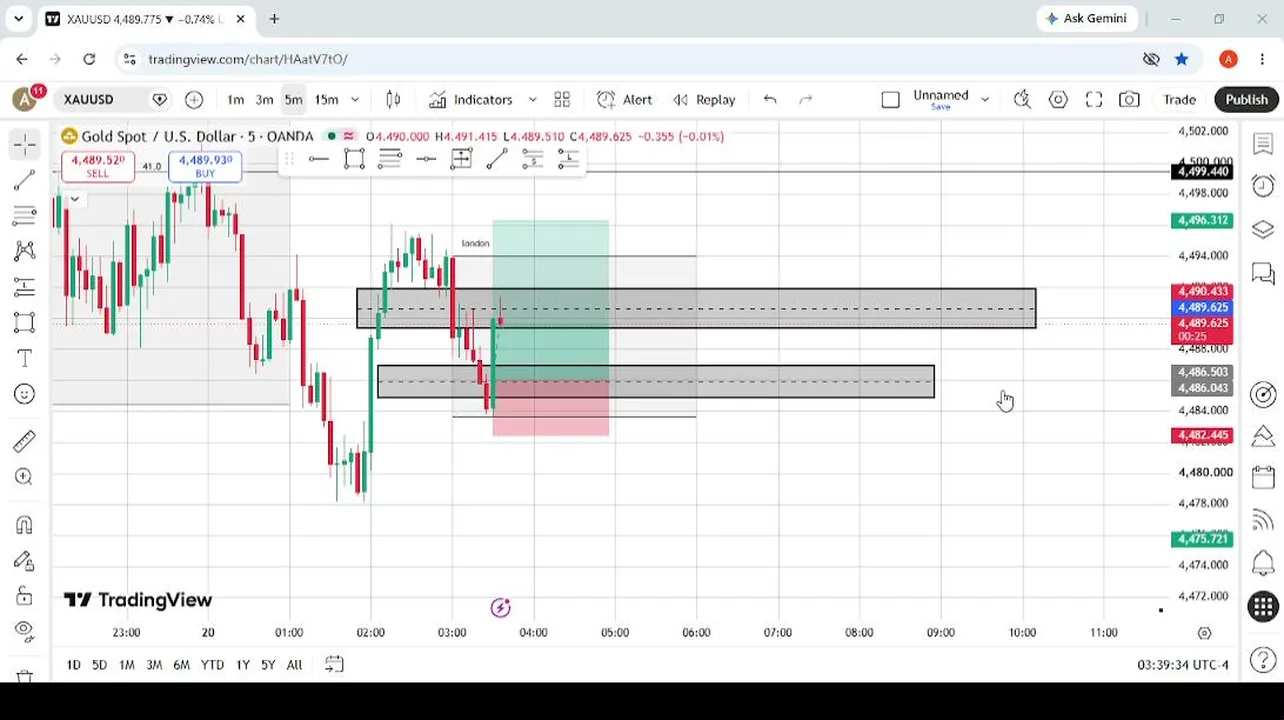This screenshot has height=720, width=1284.
Task: Toggle lock all drawings
Action: tap(25, 597)
